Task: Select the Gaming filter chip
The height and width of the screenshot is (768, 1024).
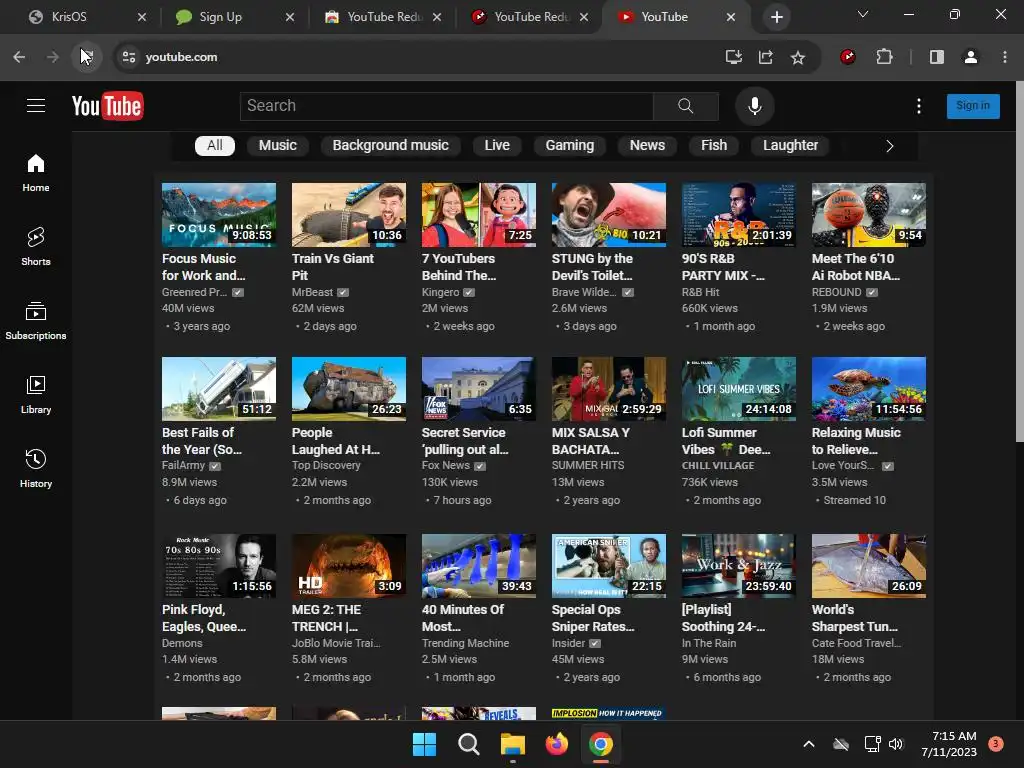Action: pos(570,146)
